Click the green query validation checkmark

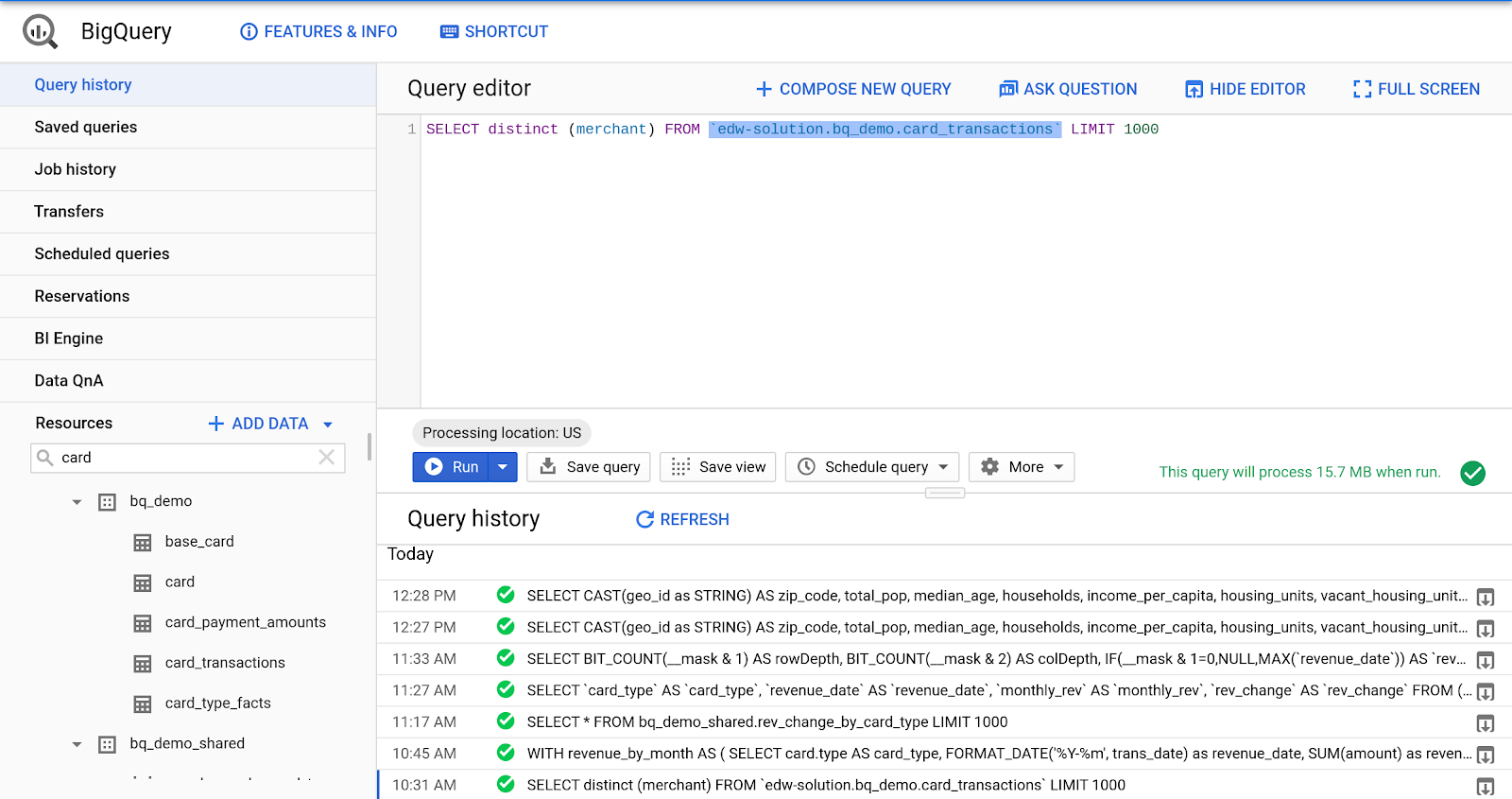coord(1472,473)
